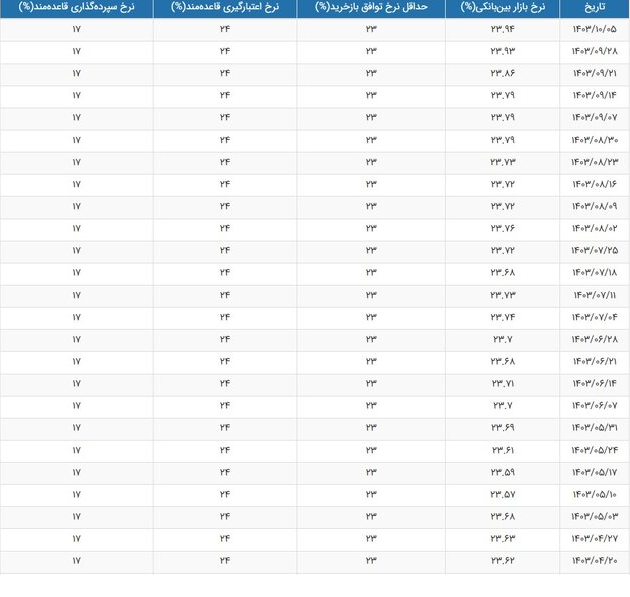Select date cell ۱۴۰۳/۰۵/۱۷
Screen dimensions: 630x597
594,472
